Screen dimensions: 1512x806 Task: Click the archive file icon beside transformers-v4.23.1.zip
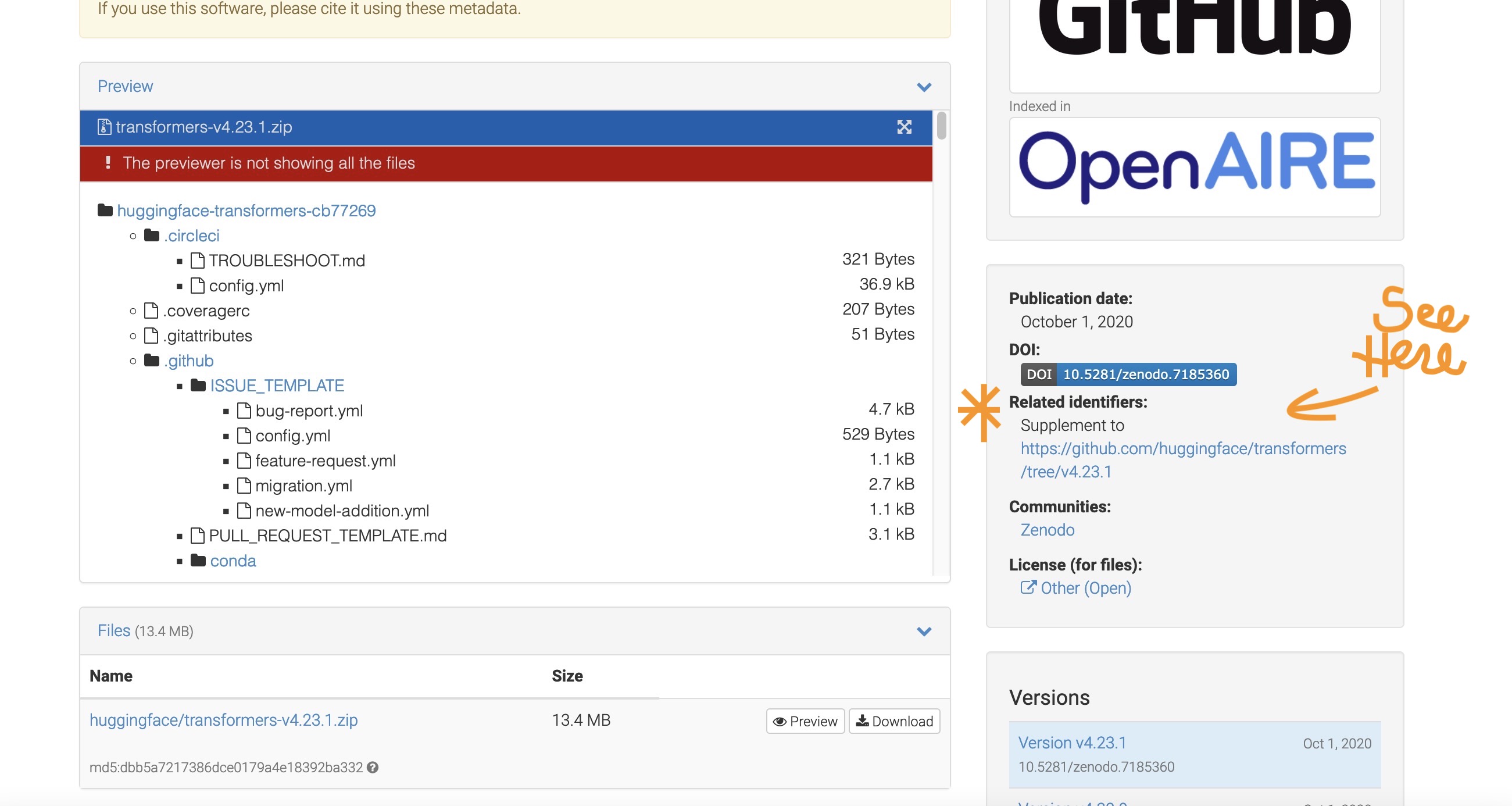pyautogui.click(x=103, y=127)
